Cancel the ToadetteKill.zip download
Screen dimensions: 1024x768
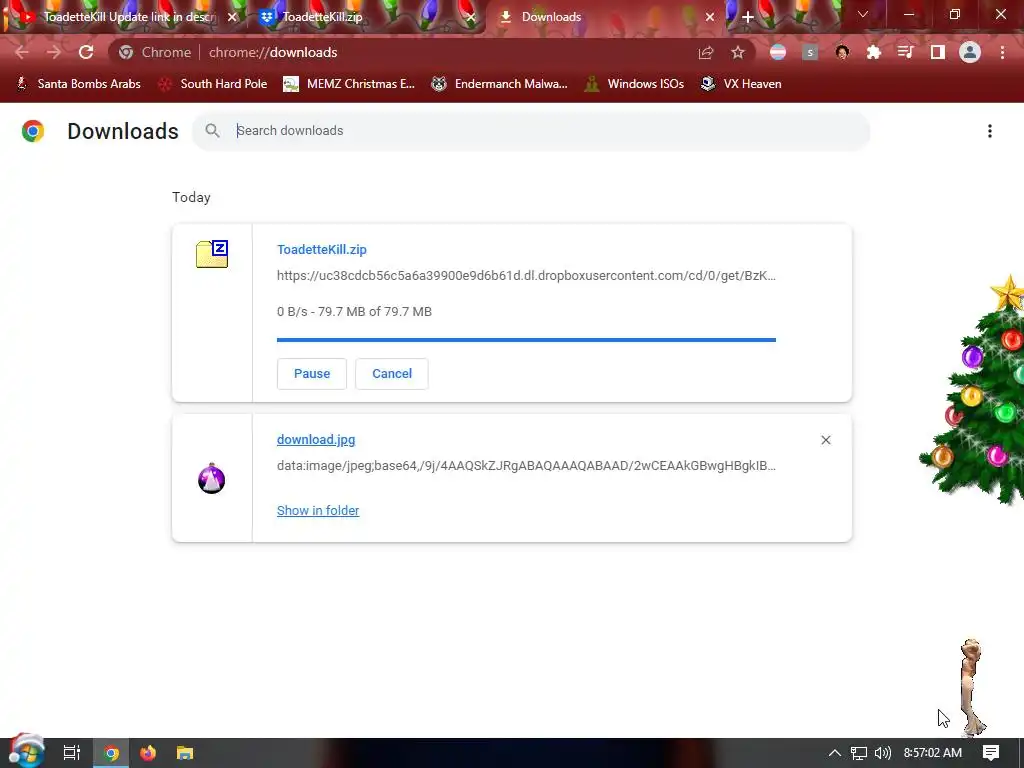[392, 374]
